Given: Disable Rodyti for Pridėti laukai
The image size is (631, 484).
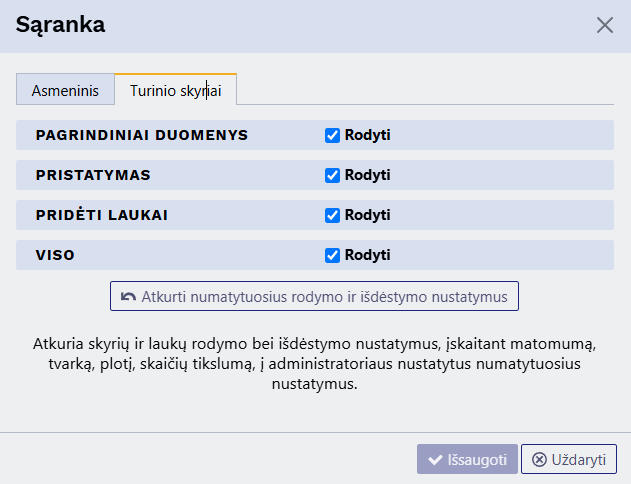Looking at the screenshot, I should pos(332,215).
